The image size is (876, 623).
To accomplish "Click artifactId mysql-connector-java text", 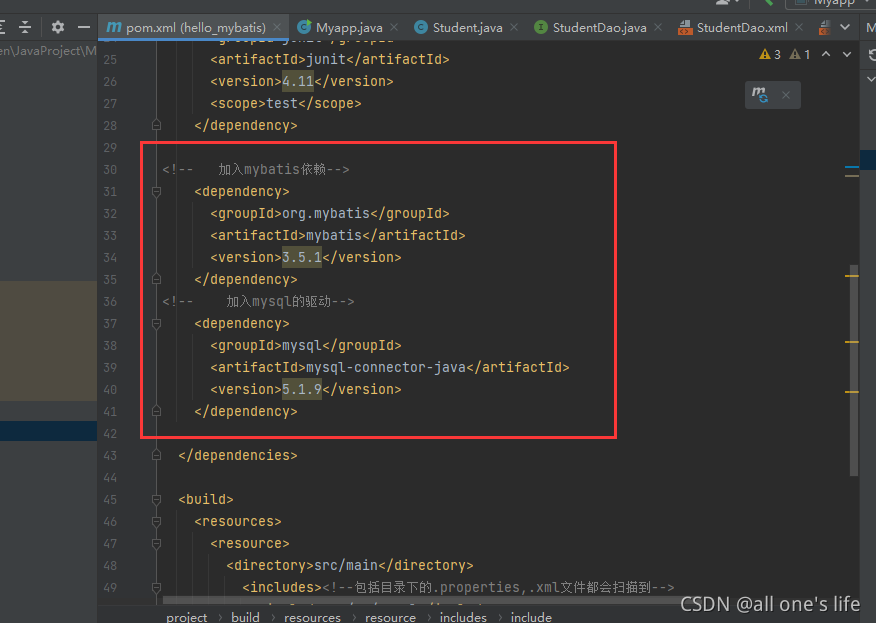I will click(385, 368).
